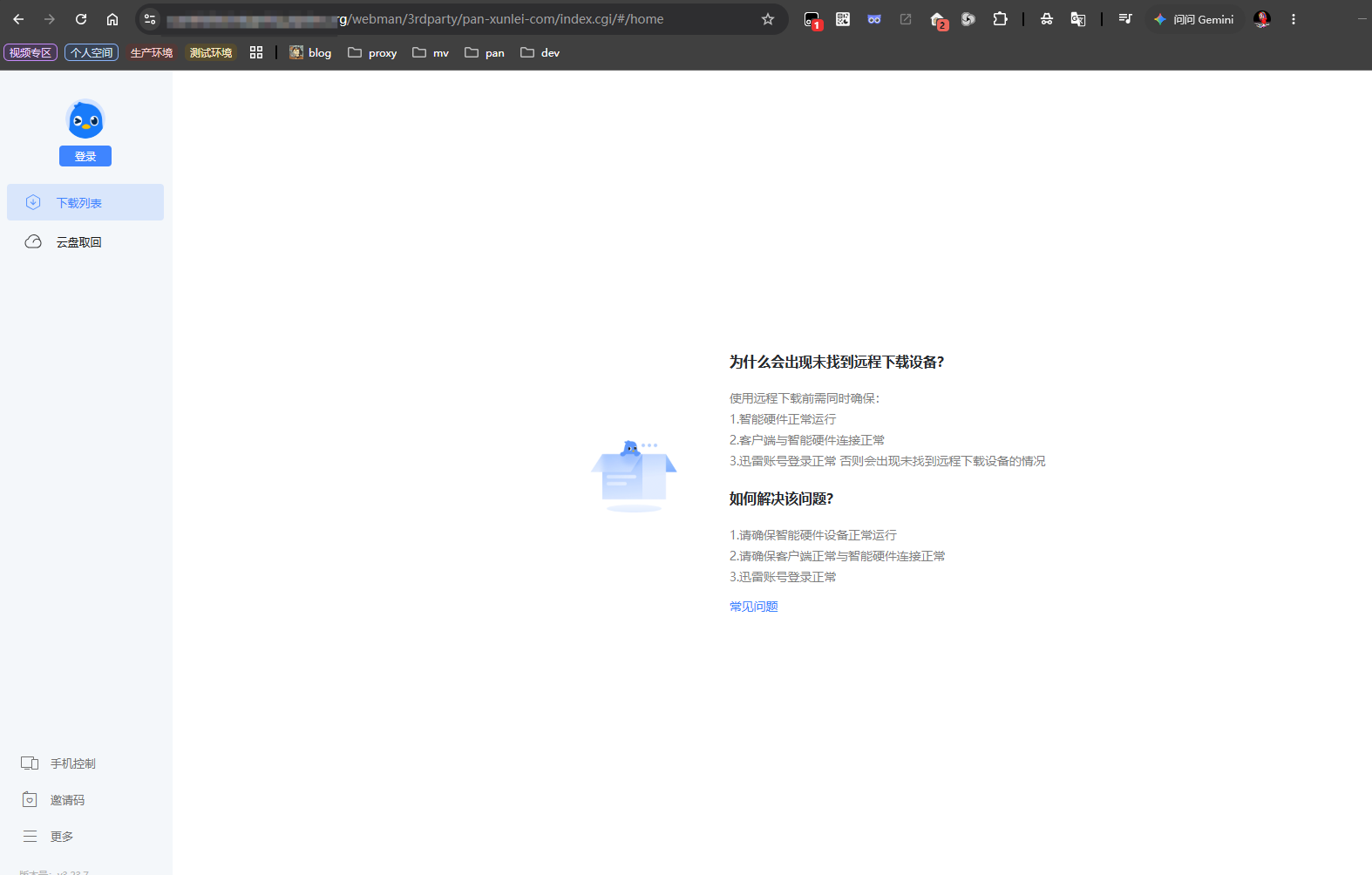Screen dimensions: 1372x875
Task: Click the extension icon with red badge 1
Action: (x=812, y=20)
